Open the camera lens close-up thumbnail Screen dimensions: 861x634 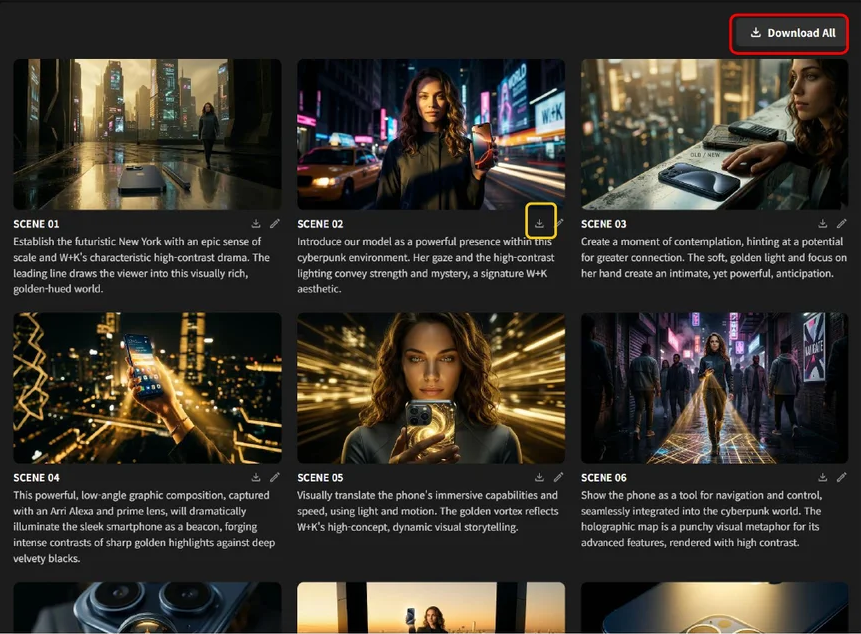pyautogui.click(x=147, y=608)
